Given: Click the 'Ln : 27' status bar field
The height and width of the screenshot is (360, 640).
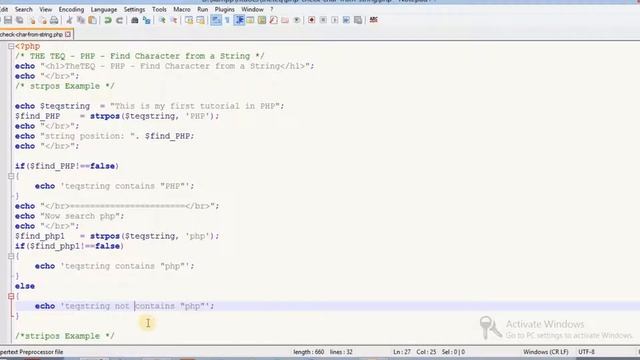Looking at the screenshot, I should click(x=402, y=352).
